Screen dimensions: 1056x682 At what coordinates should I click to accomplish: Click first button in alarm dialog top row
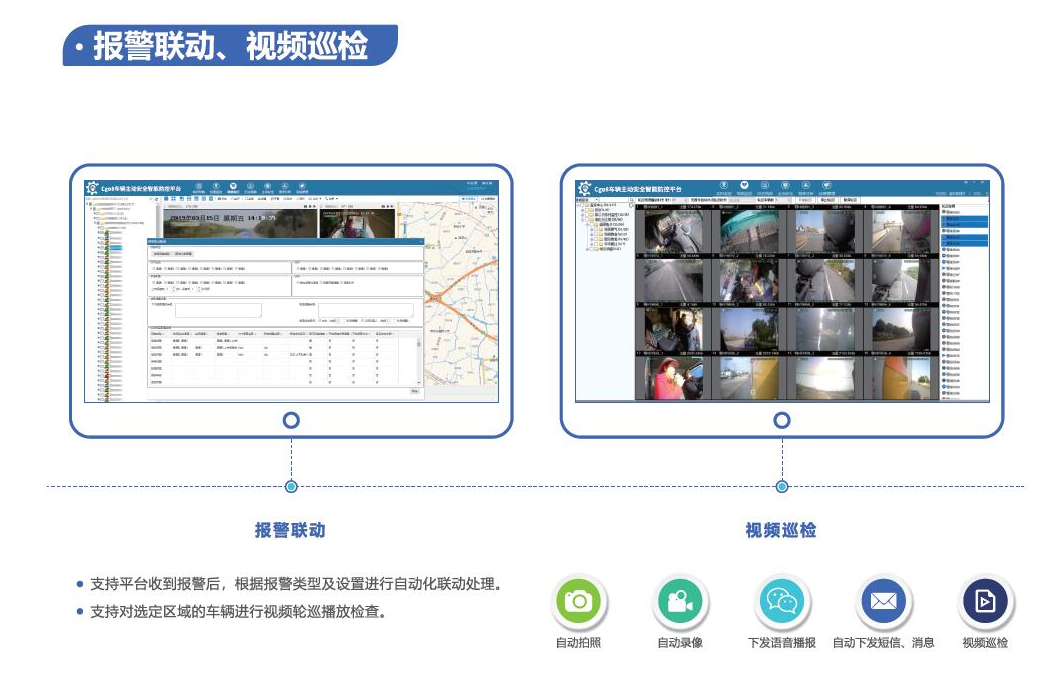coord(160,254)
